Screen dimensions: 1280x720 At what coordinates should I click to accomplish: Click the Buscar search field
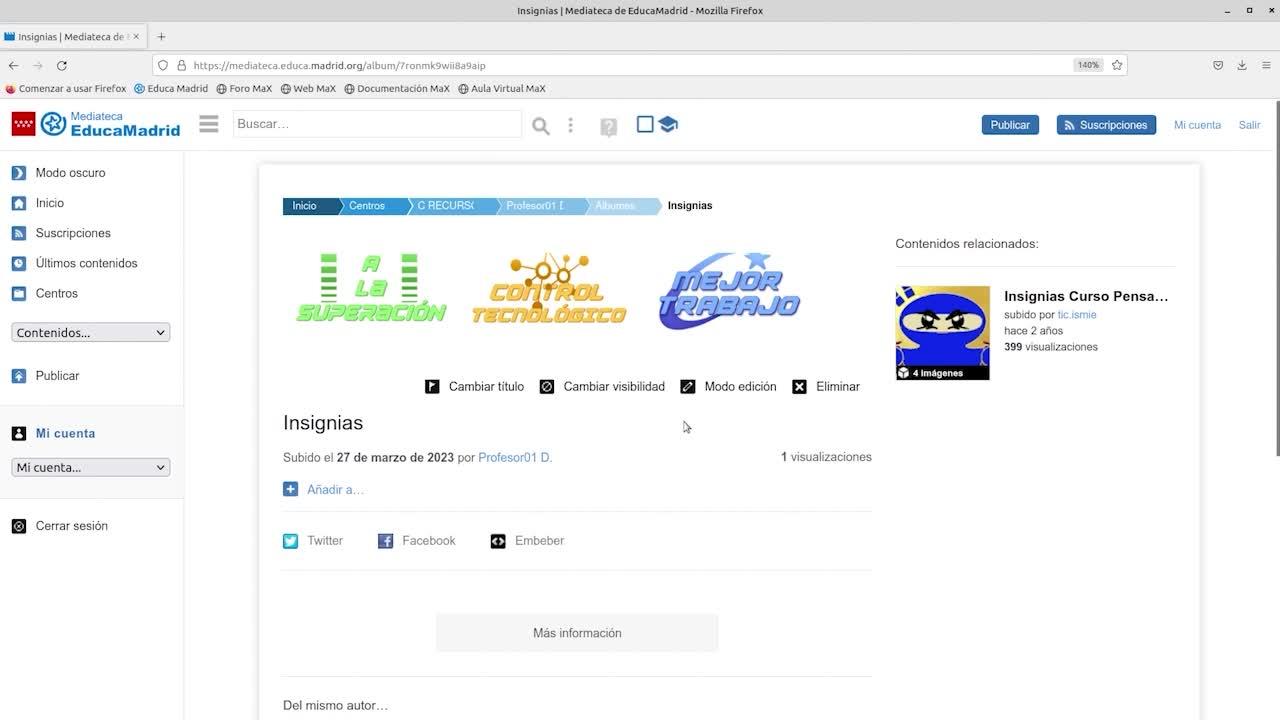point(377,124)
